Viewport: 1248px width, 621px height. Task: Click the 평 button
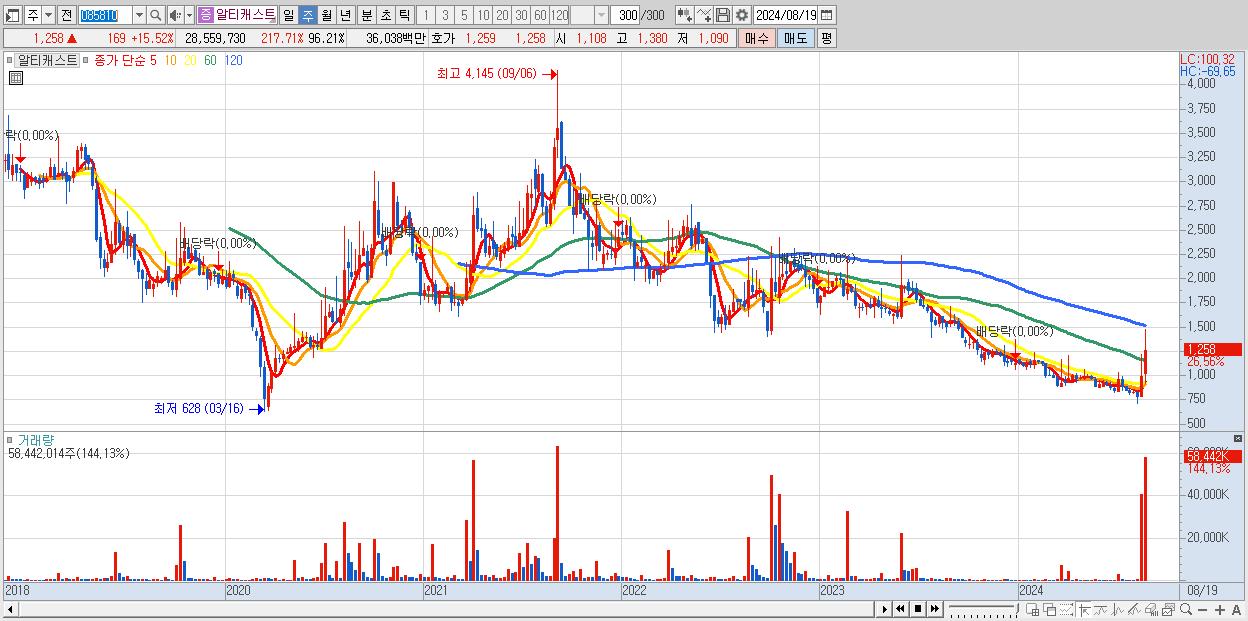826,38
